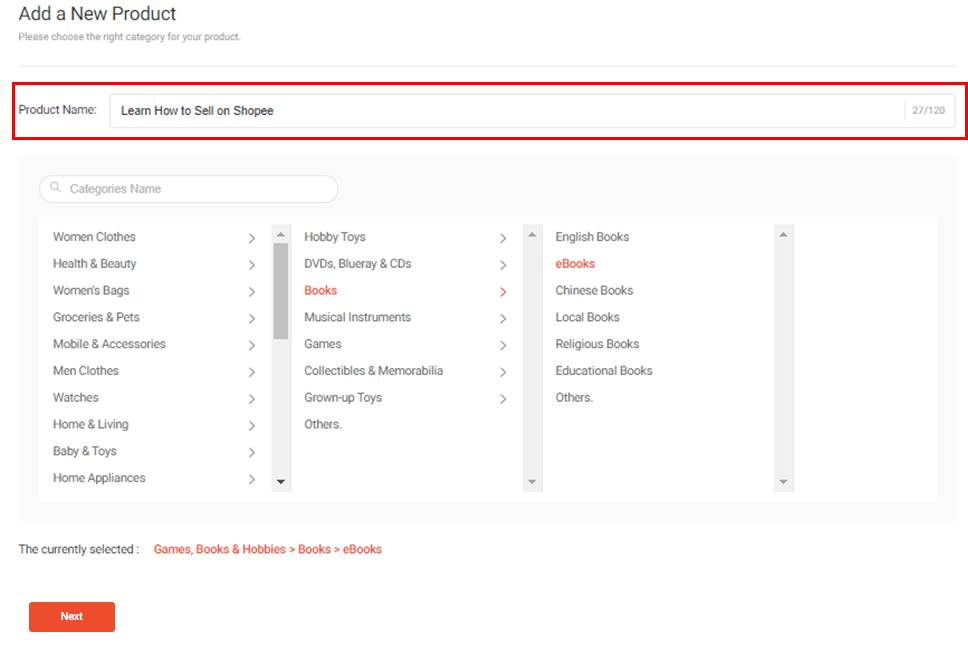Image resolution: width=968 pixels, height=653 pixels.
Task: Click the first column scrollbar thumb
Action: coord(281,291)
